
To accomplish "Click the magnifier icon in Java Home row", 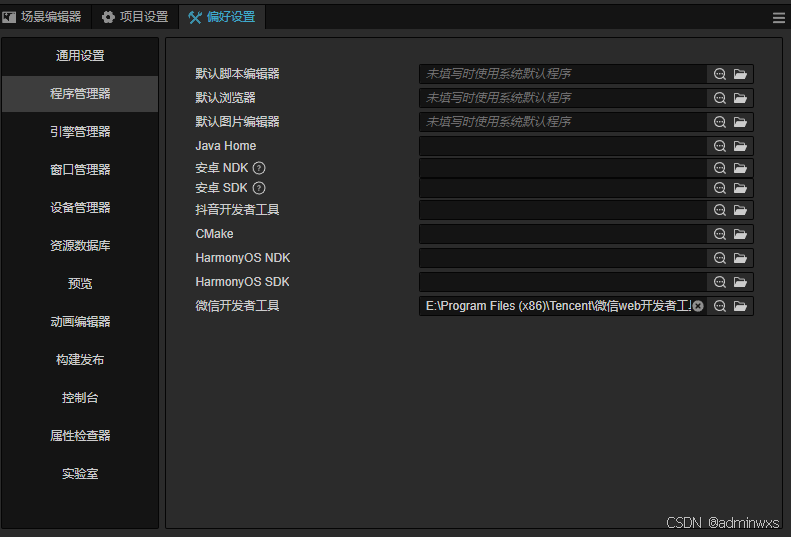I will pyautogui.click(x=720, y=146).
